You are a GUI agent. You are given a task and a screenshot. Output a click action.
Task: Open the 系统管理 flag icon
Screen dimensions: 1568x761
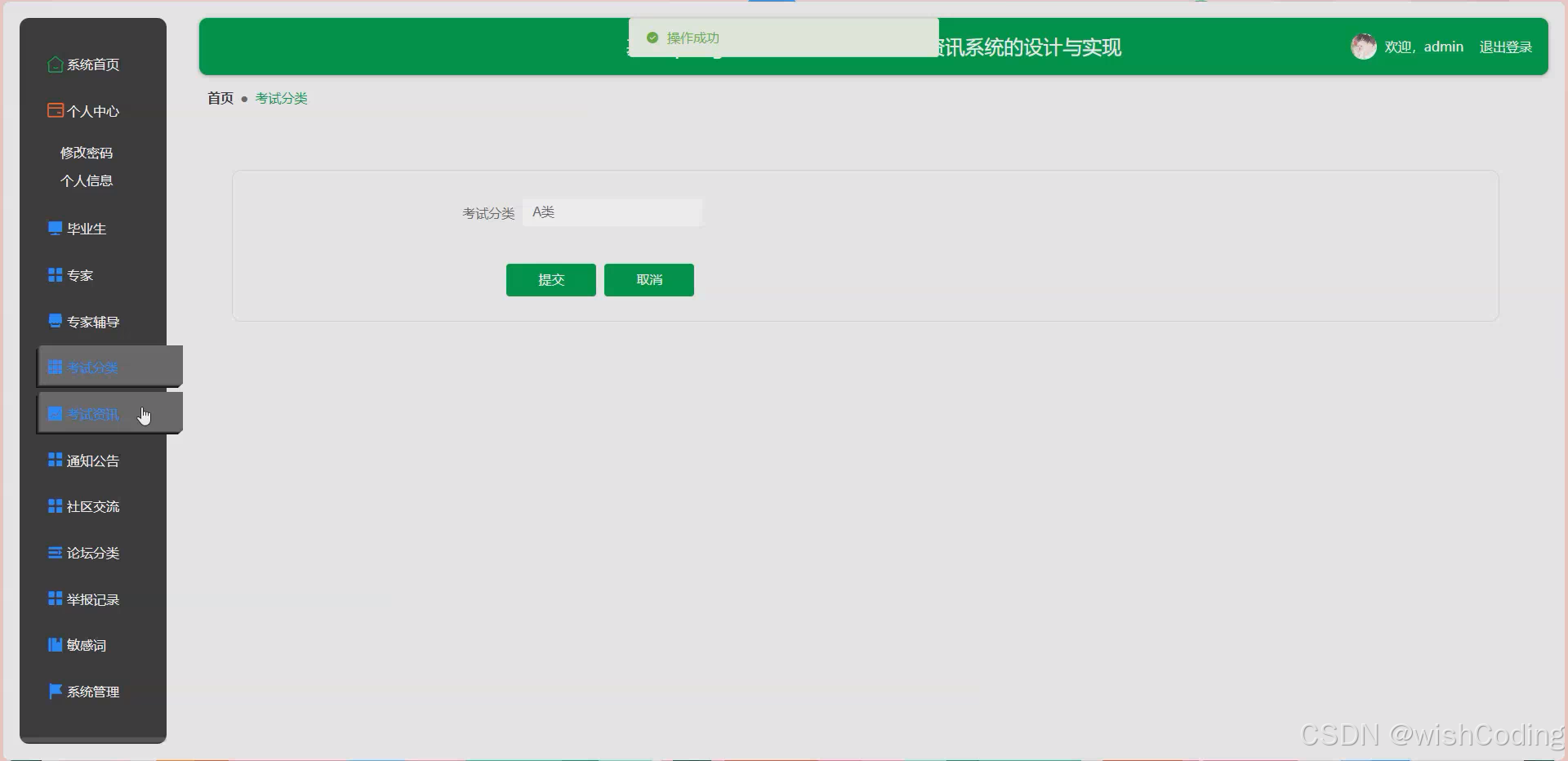(54, 691)
